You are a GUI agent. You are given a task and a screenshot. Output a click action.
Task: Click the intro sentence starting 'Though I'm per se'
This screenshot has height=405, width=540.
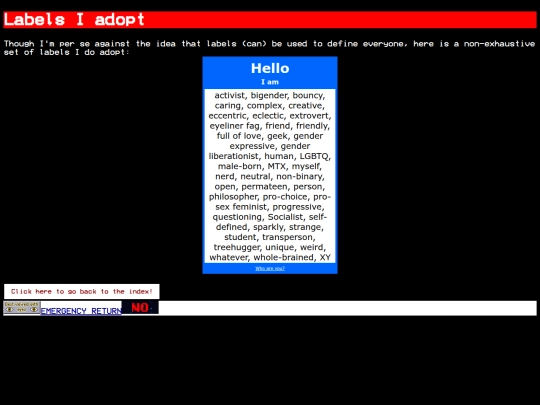pos(269,48)
